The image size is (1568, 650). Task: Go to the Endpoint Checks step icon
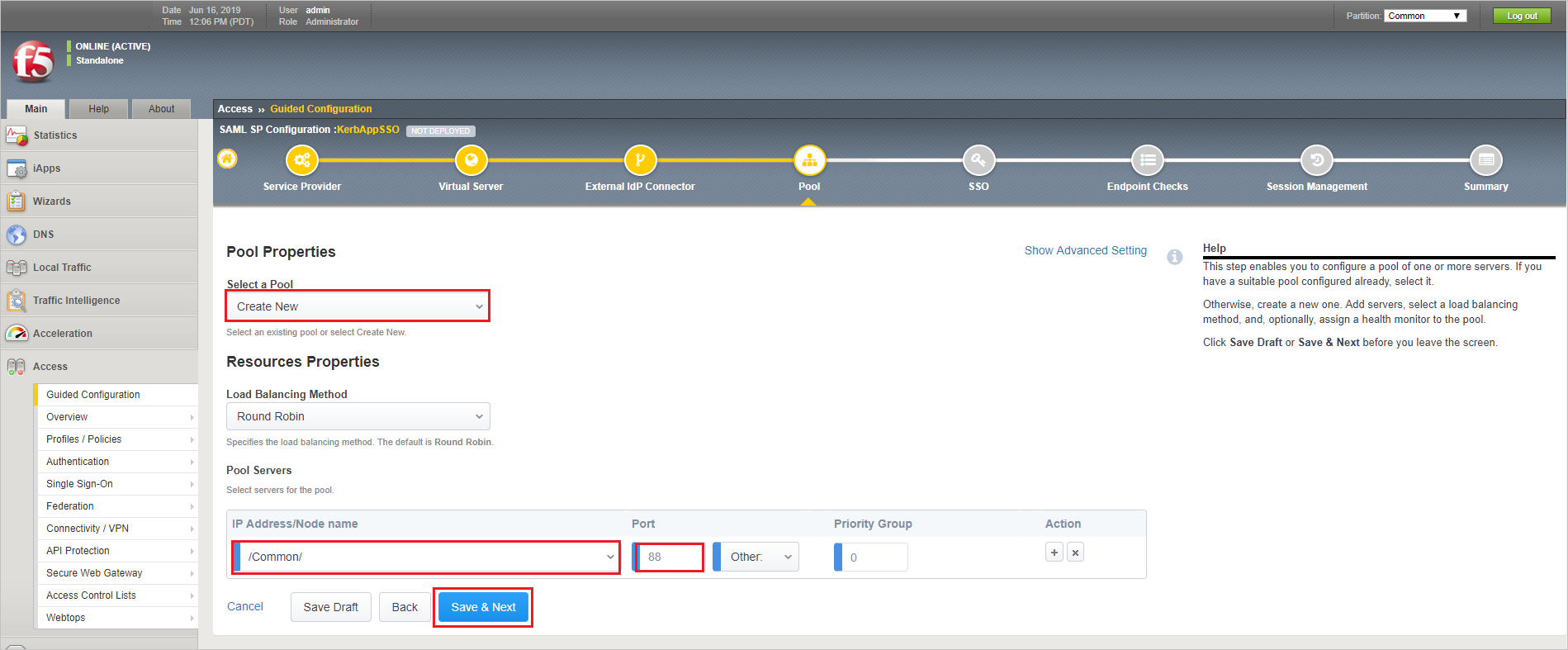(x=1148, y=160)
